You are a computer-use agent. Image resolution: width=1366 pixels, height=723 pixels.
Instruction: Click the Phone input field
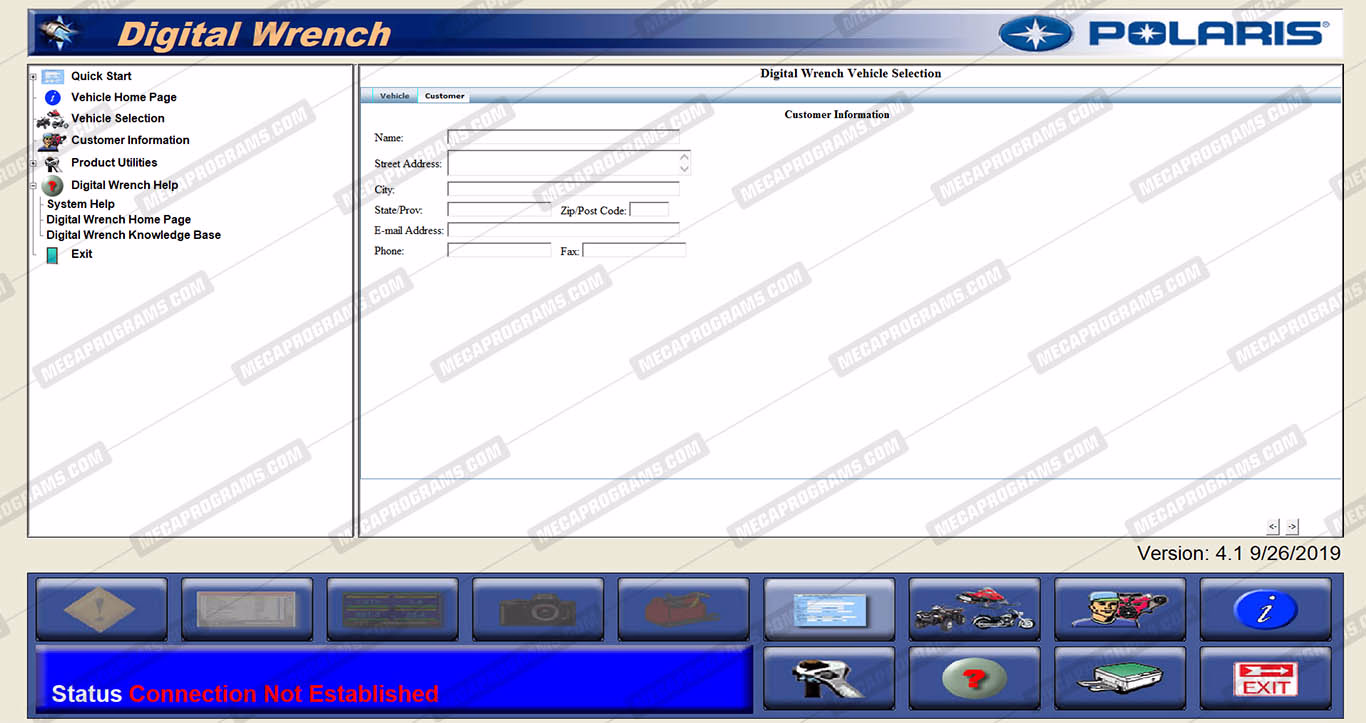(499, 250)
